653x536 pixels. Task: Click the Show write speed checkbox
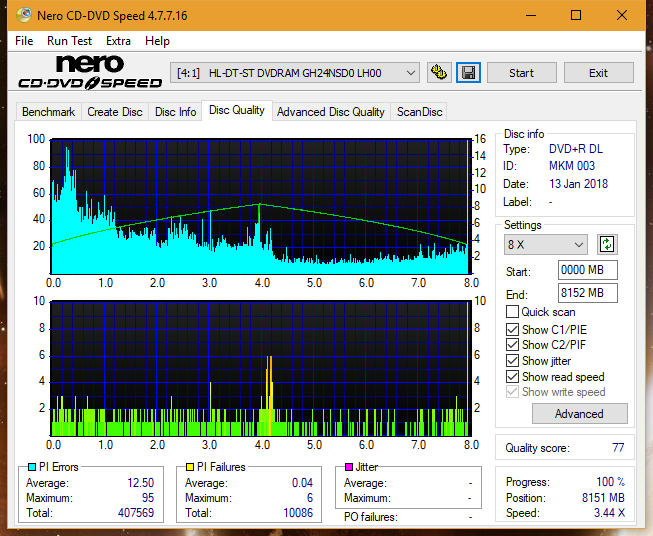pos(512,391)
